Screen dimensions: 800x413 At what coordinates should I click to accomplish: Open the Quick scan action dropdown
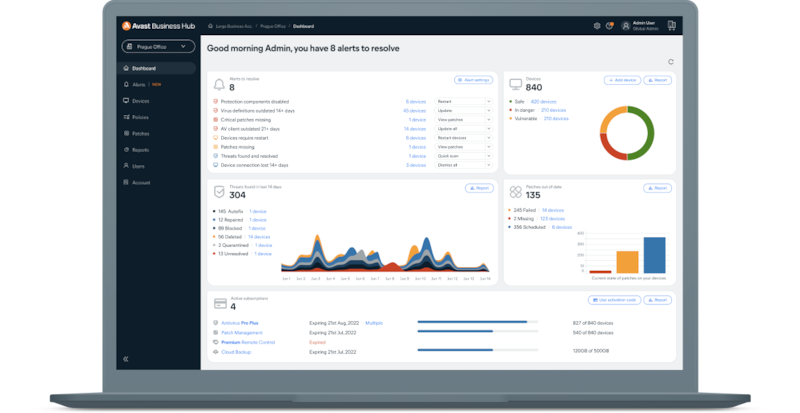point(463,156)
